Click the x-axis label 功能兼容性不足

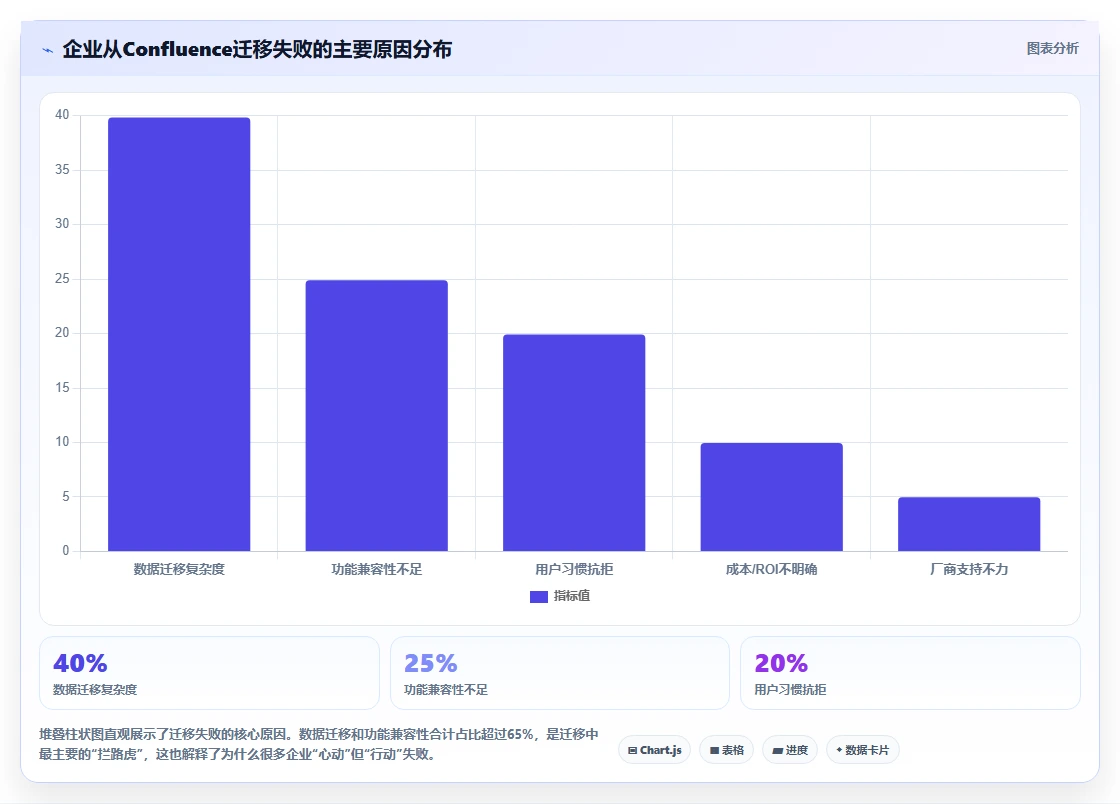pos(376,569)
